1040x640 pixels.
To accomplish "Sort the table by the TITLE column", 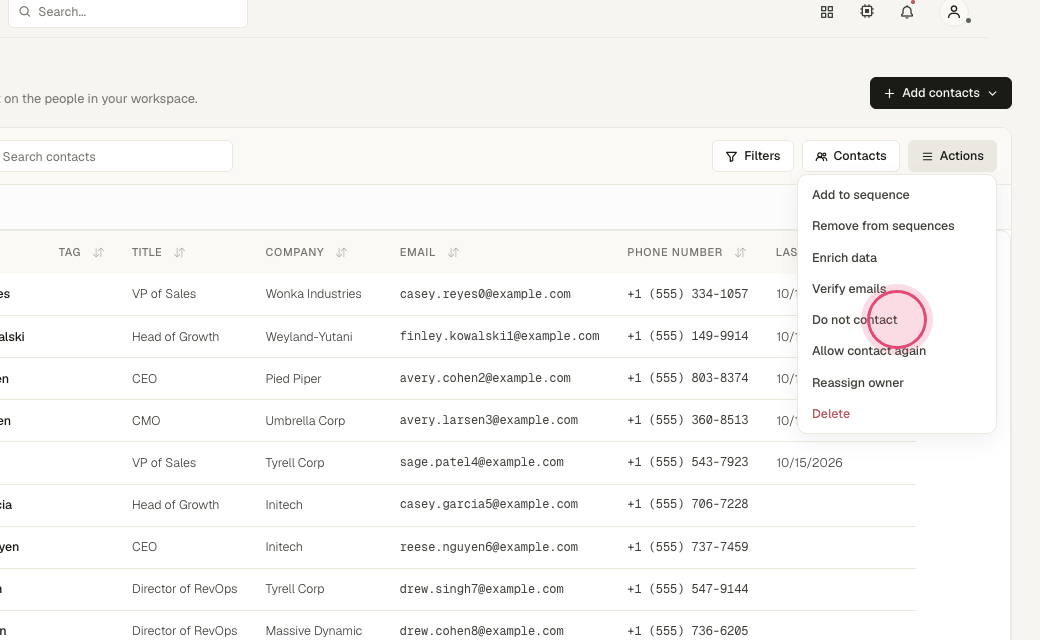I will point(179,253).
